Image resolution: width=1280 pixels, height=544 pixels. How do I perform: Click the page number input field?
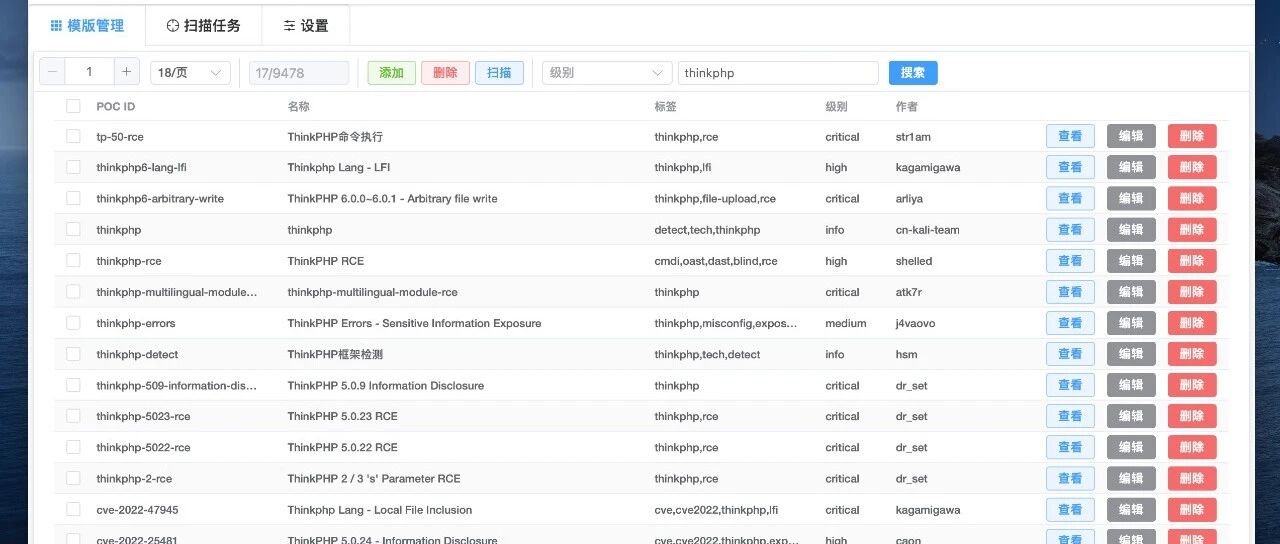tap(89, 72)
